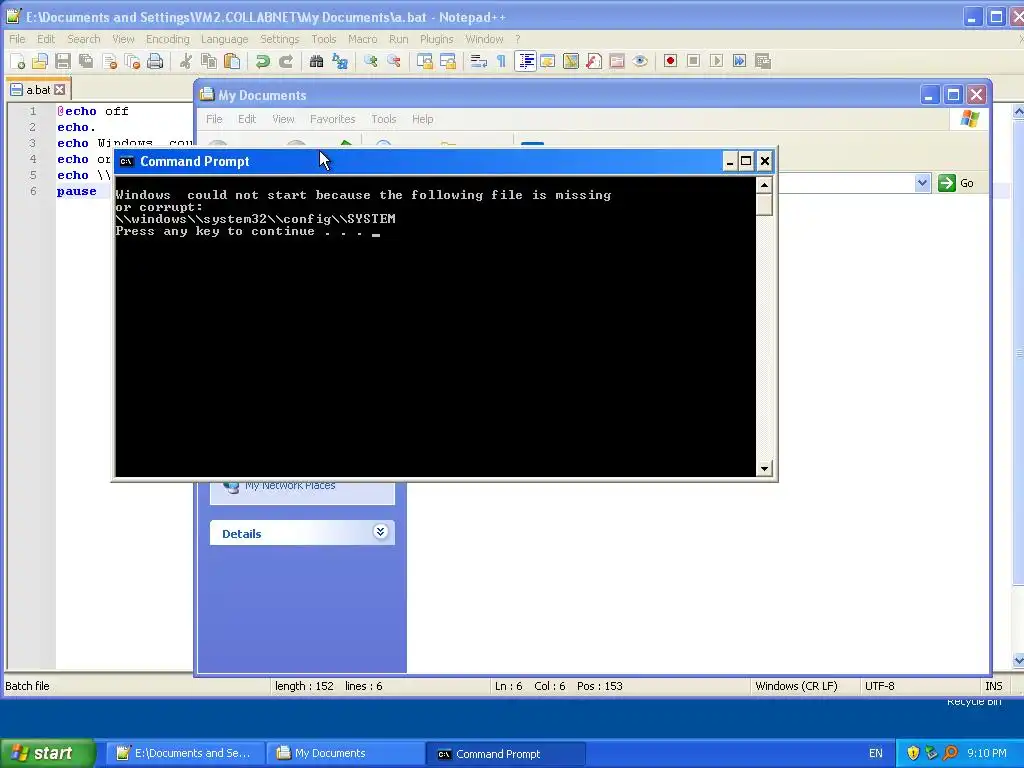
Task: Expand address bar dropdown in My Documents
Action: (922, 183)
